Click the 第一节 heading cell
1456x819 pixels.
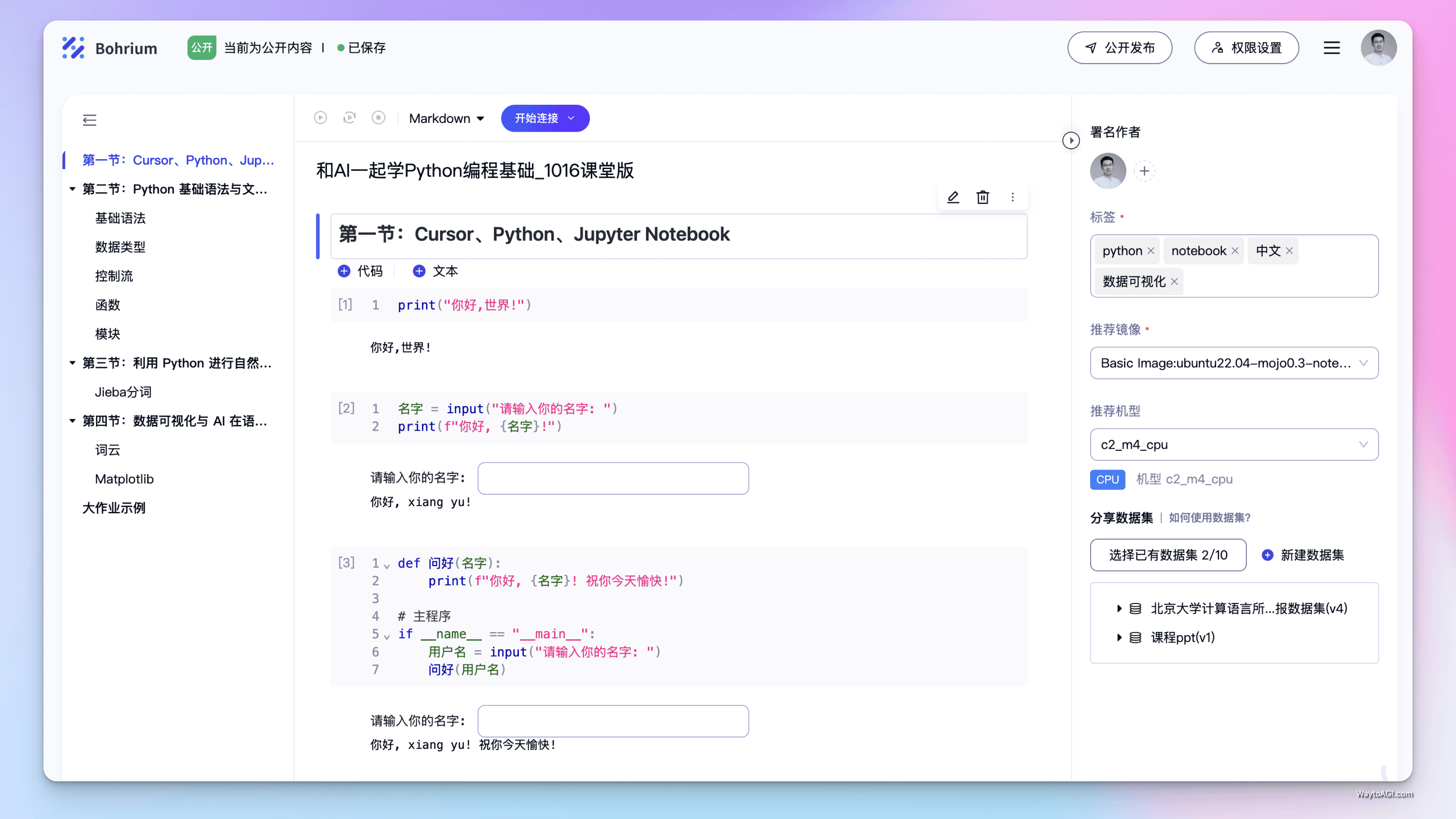678,236
